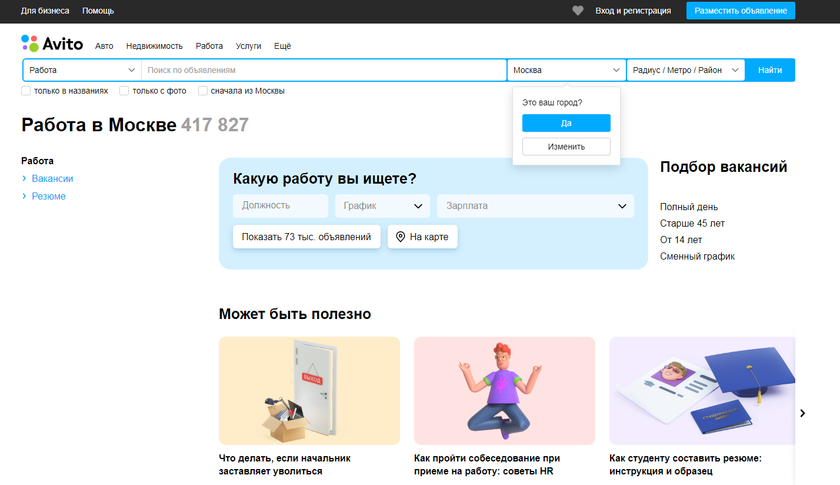Image resolution: width=840 pixels, height=485 pixels.
Task: Click the map pin 'На карте' button
Action: pyautogui.click(x=423, y=237)
